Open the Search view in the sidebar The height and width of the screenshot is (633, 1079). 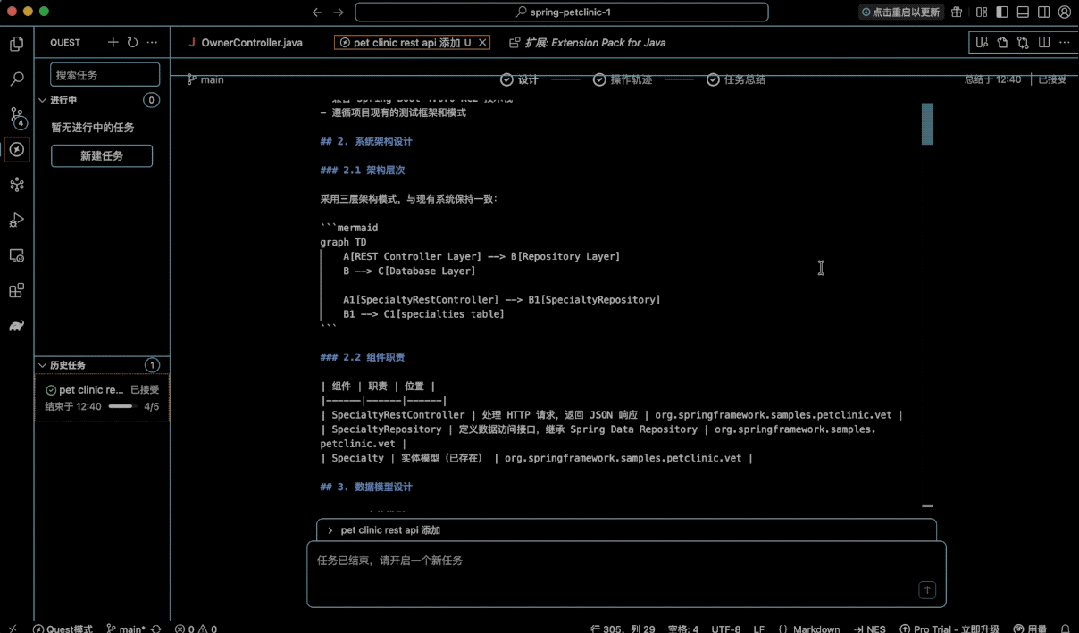[16, 79]
